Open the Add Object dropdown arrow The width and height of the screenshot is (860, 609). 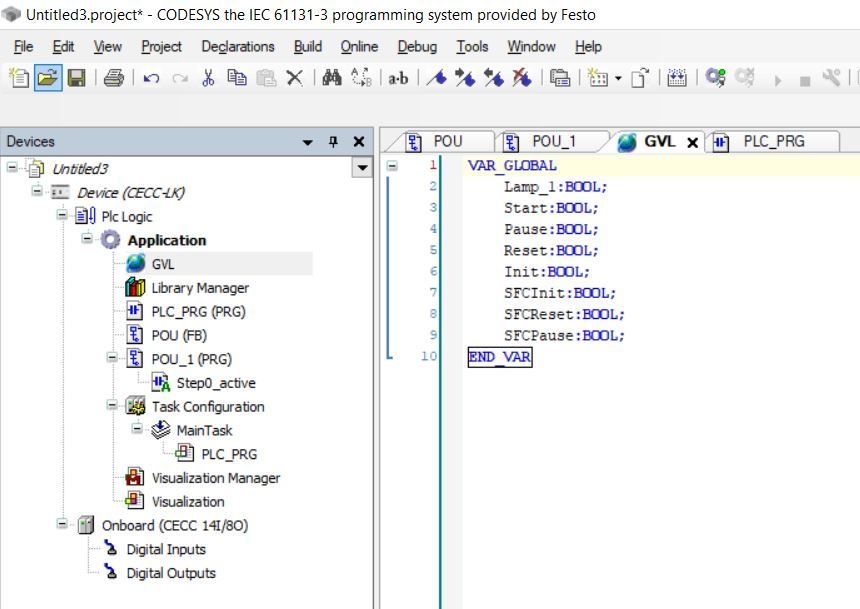coord(618,78)
